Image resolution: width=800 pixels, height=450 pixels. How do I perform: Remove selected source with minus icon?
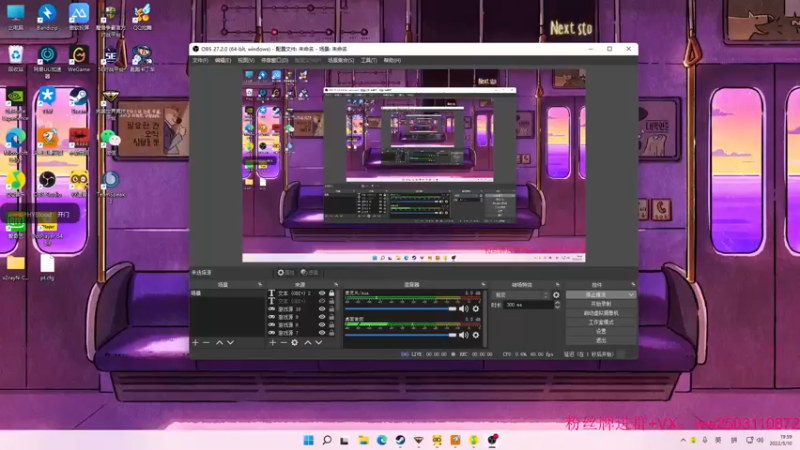point(284,342)
